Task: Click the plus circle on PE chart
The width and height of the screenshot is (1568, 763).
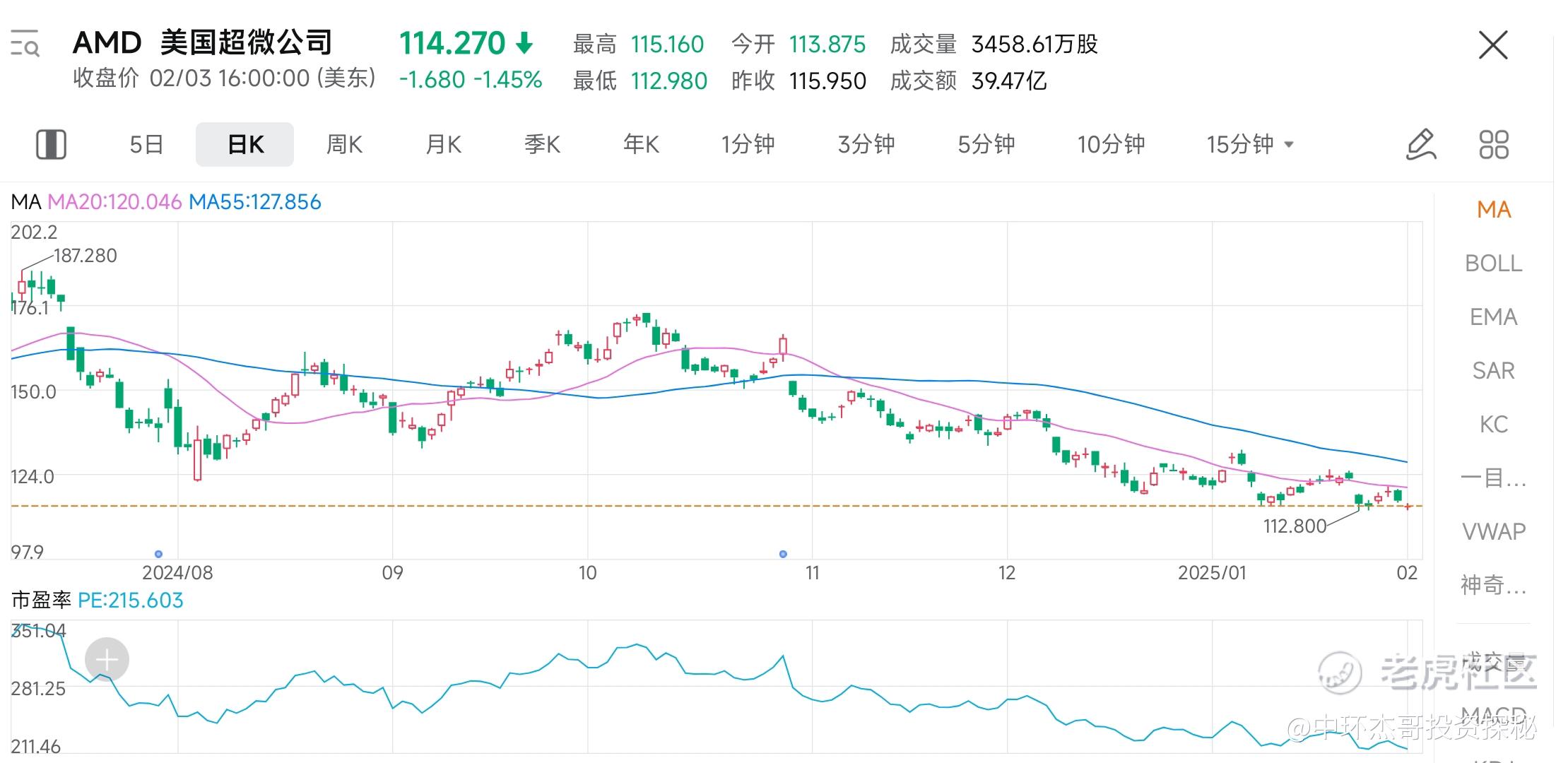Action: point(107,660)
